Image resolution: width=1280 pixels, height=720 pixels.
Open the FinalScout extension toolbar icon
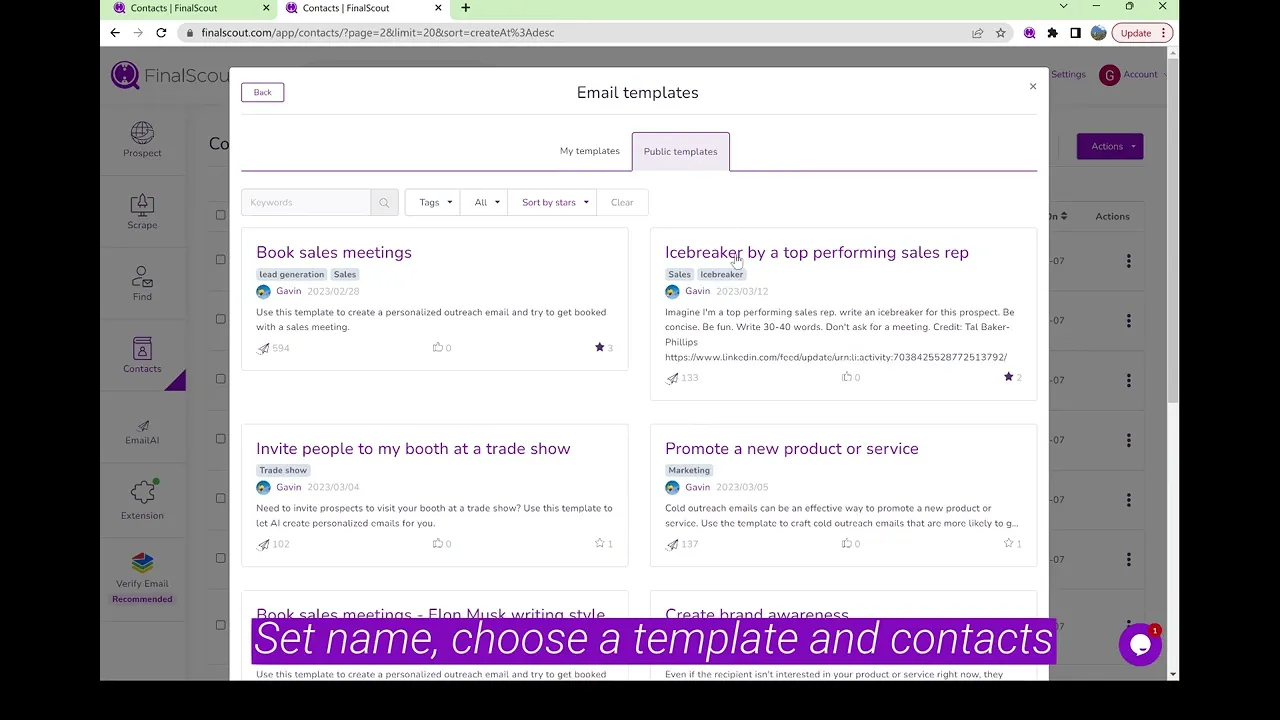(1029, 33)
